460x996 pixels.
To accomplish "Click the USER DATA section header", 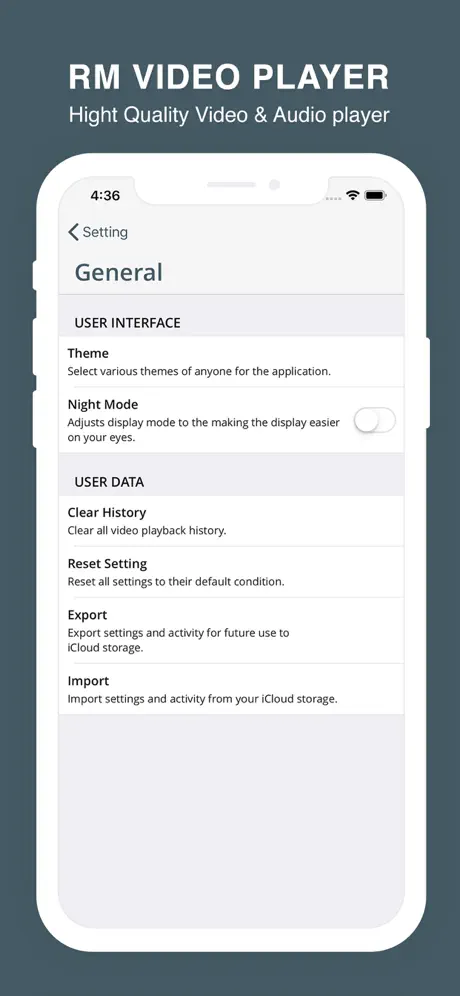I will [x=109, y=482].
